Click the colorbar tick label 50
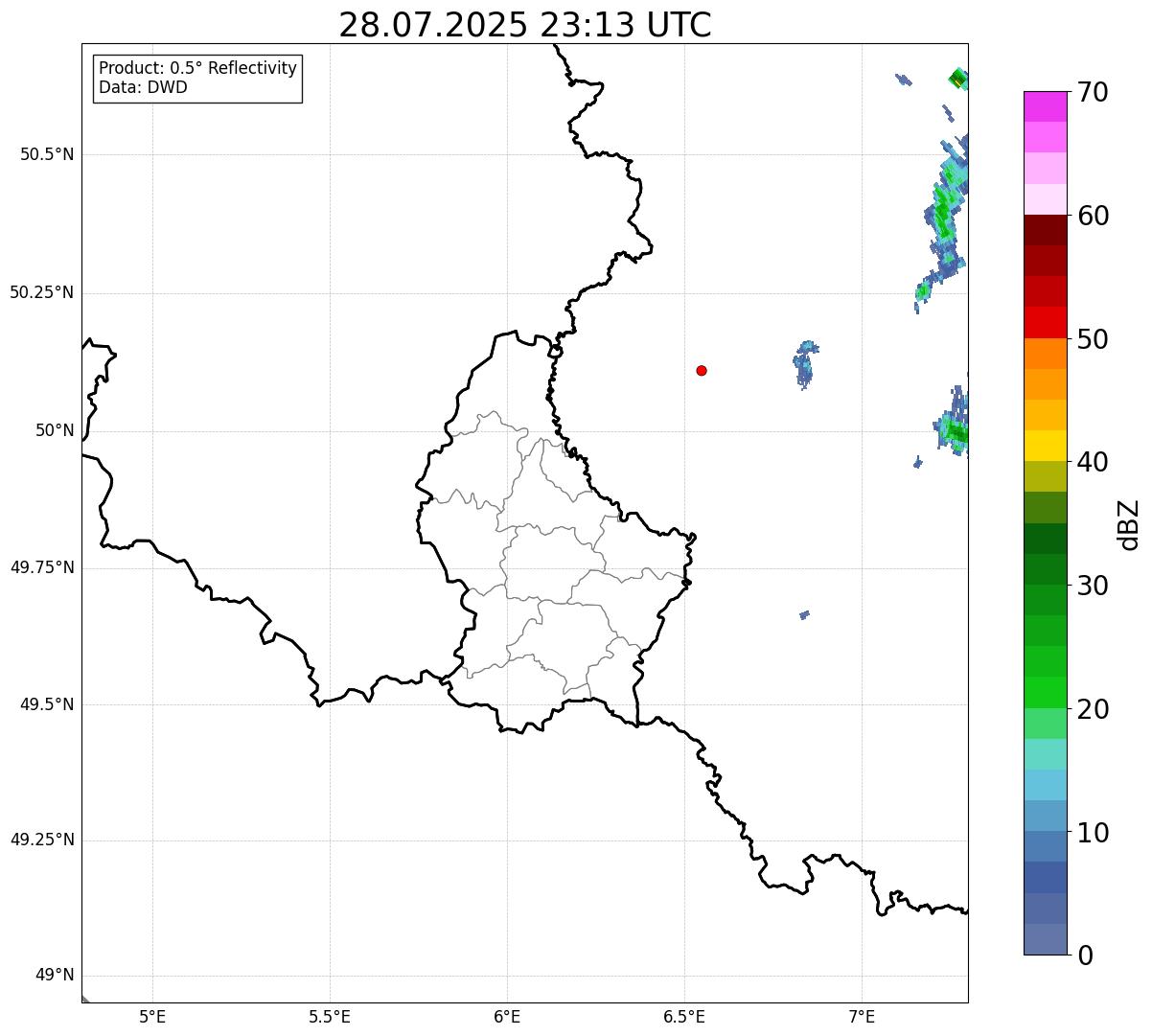1152x1036 pixels. [1093, 339]
